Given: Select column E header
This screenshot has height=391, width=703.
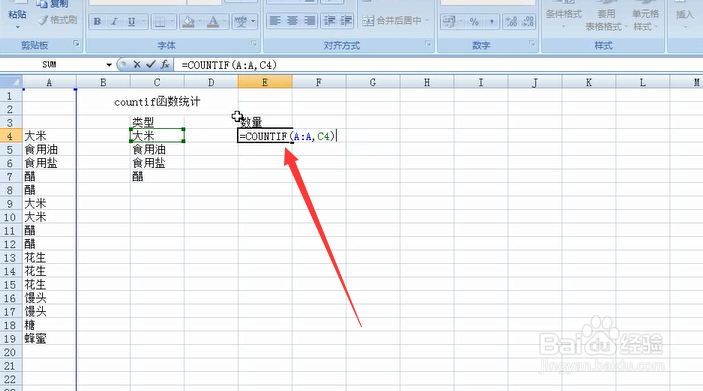Looking at the screenshot, I should pyautogui.click(x=265, y=82).
